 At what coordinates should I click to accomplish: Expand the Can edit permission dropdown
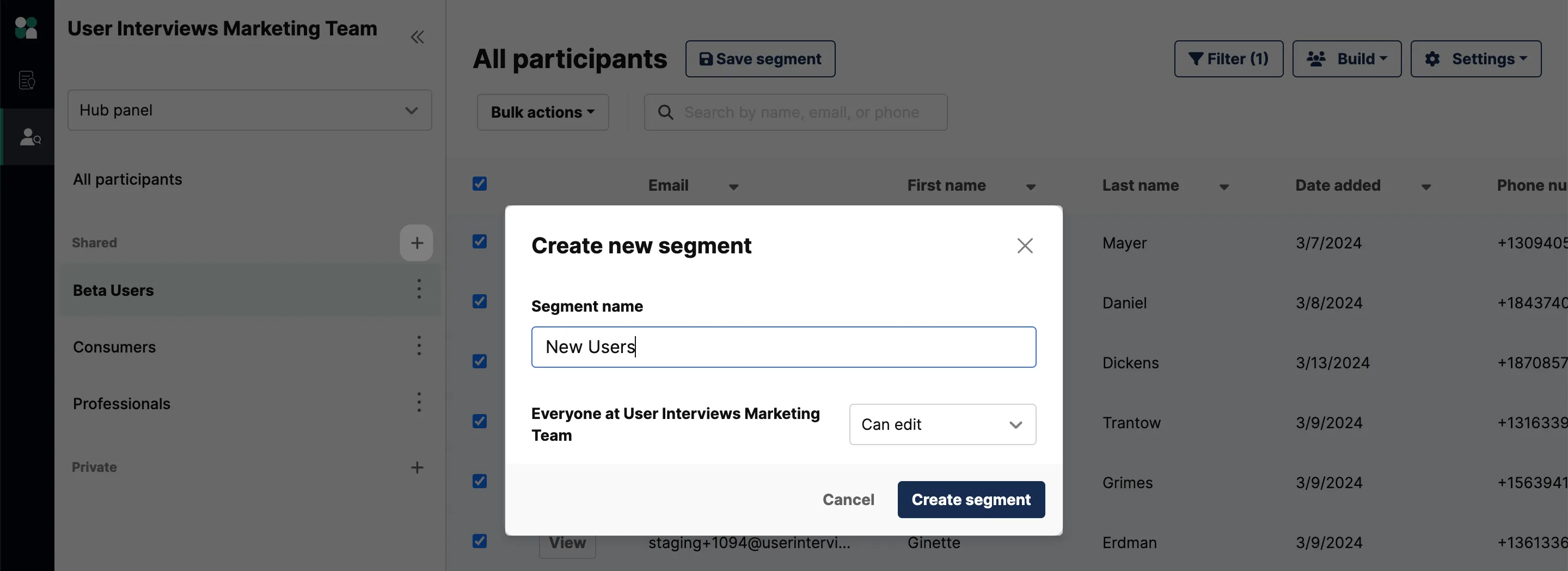pos(942,424)
